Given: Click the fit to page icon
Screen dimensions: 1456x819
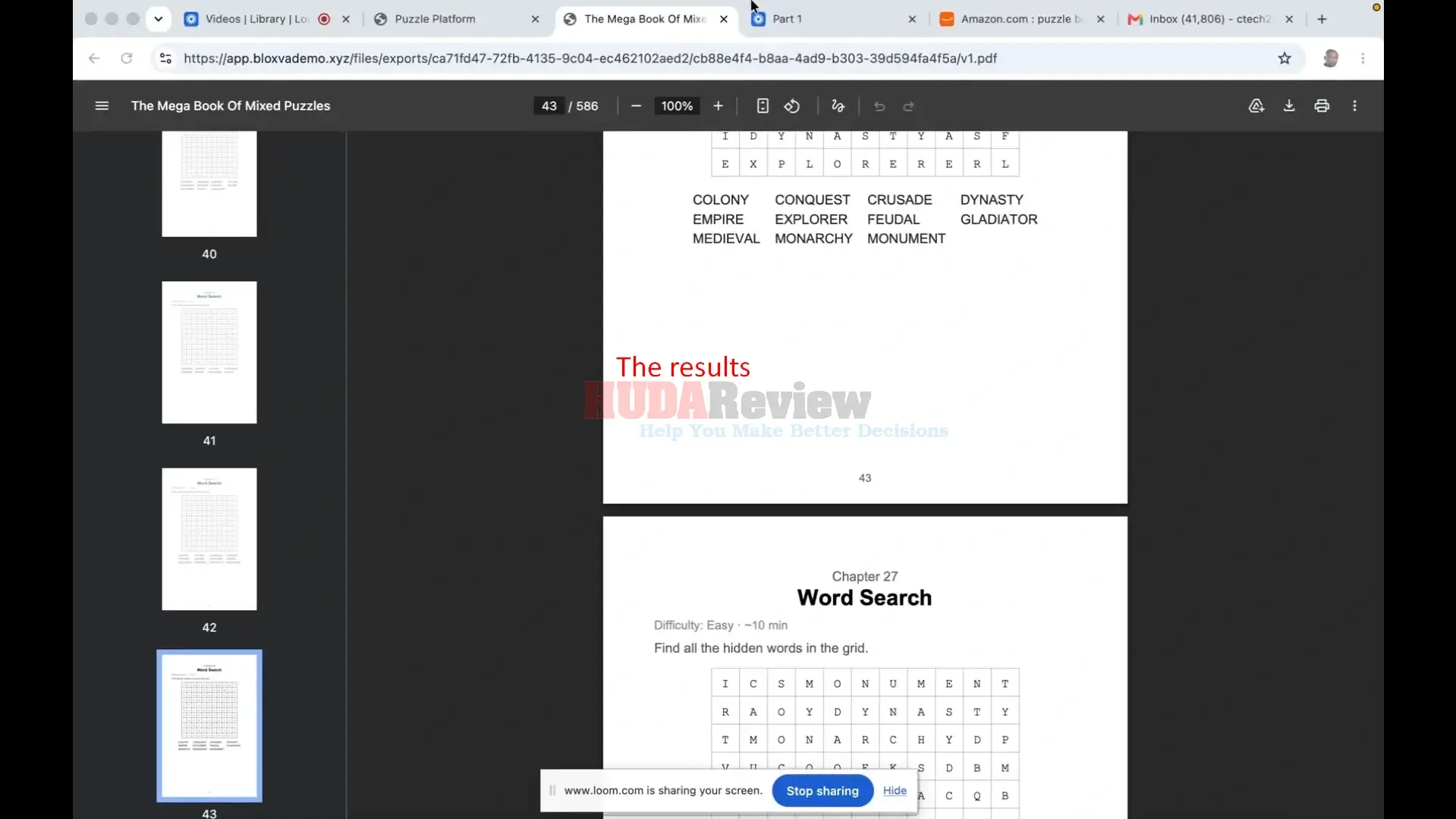Looking at the screenshot, I should (763, 106).
